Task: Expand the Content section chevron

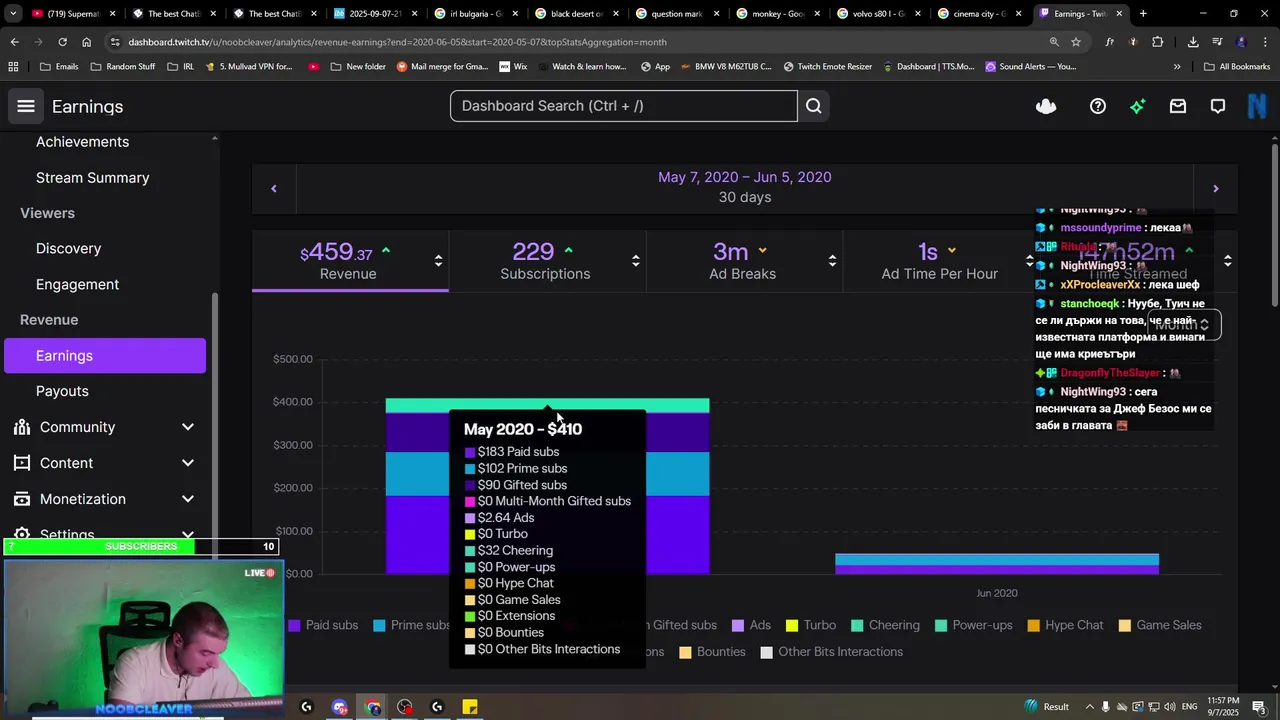Action: [188, 463]
